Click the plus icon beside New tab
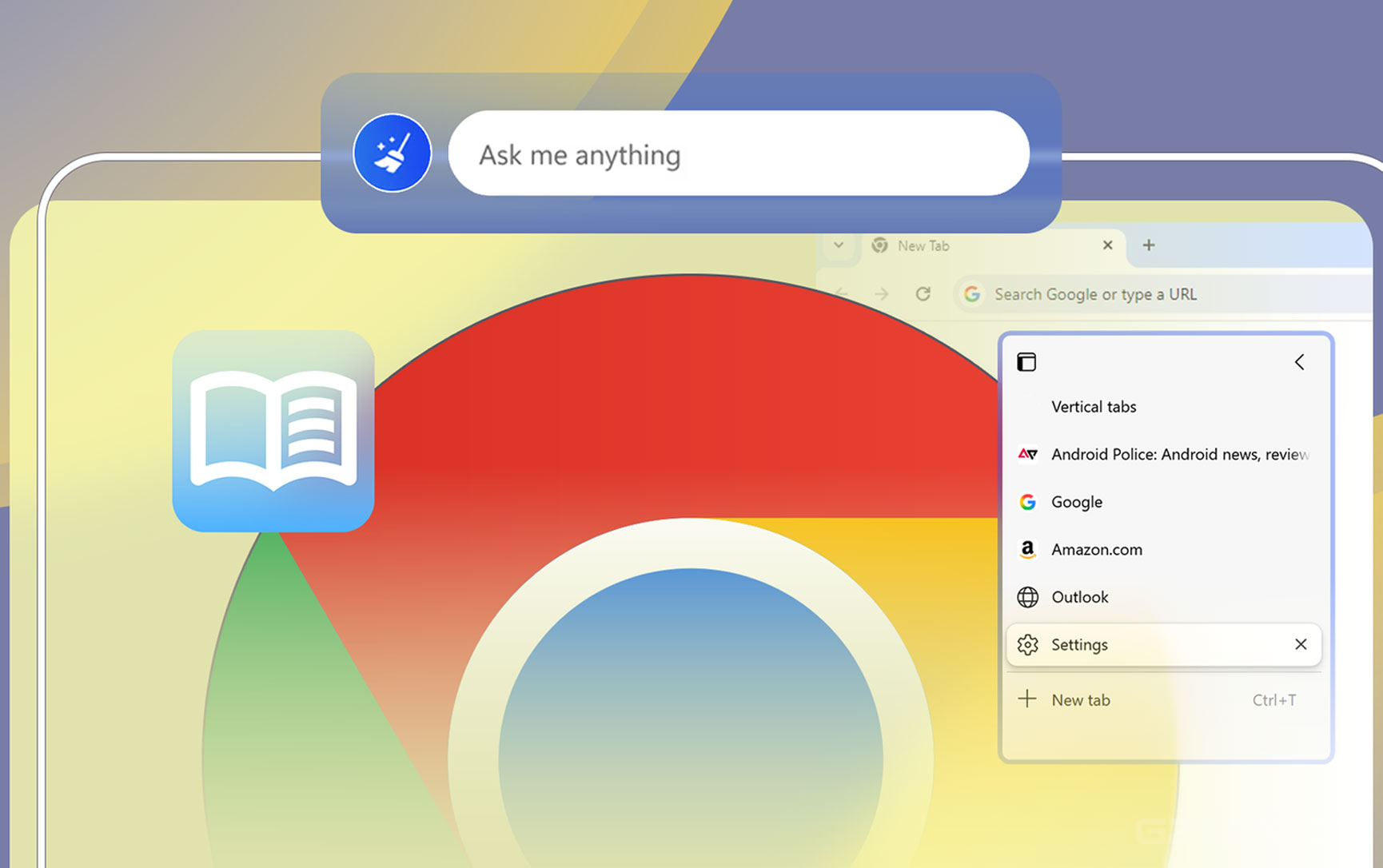The image size is (1383, 868). [x=1027, y=699]
